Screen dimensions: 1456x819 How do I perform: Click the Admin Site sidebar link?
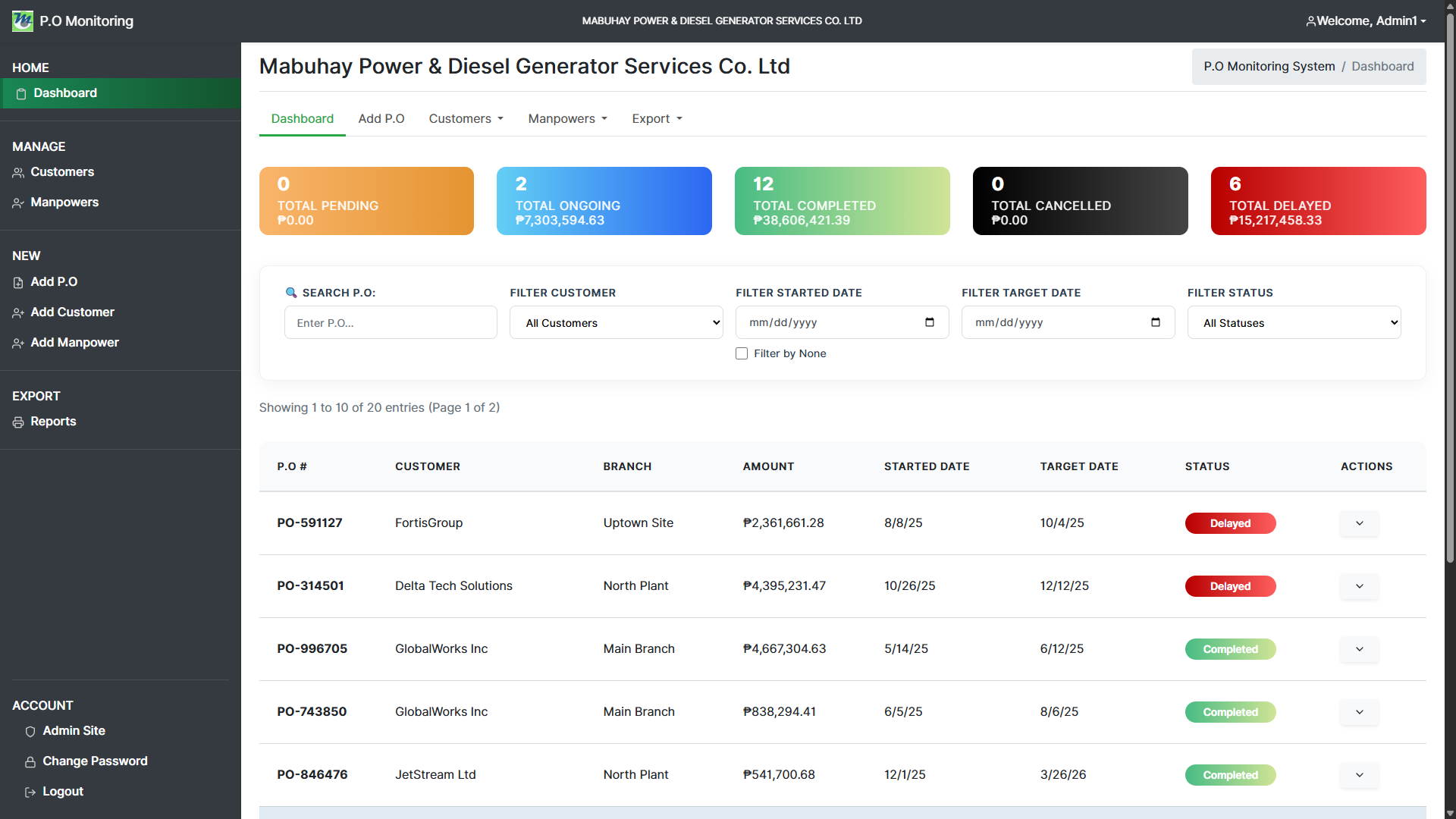[x=74, y=731]
